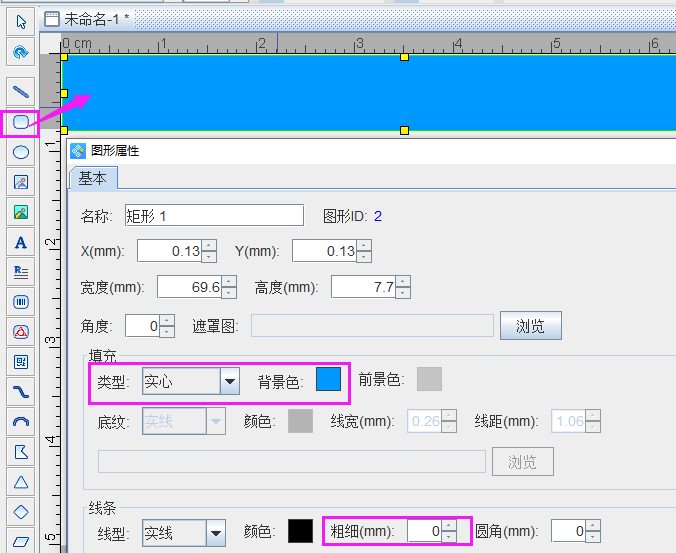Click the 图形属性 dialog title
Viewport: 676px width, 553px height.
tap(115, 151)
